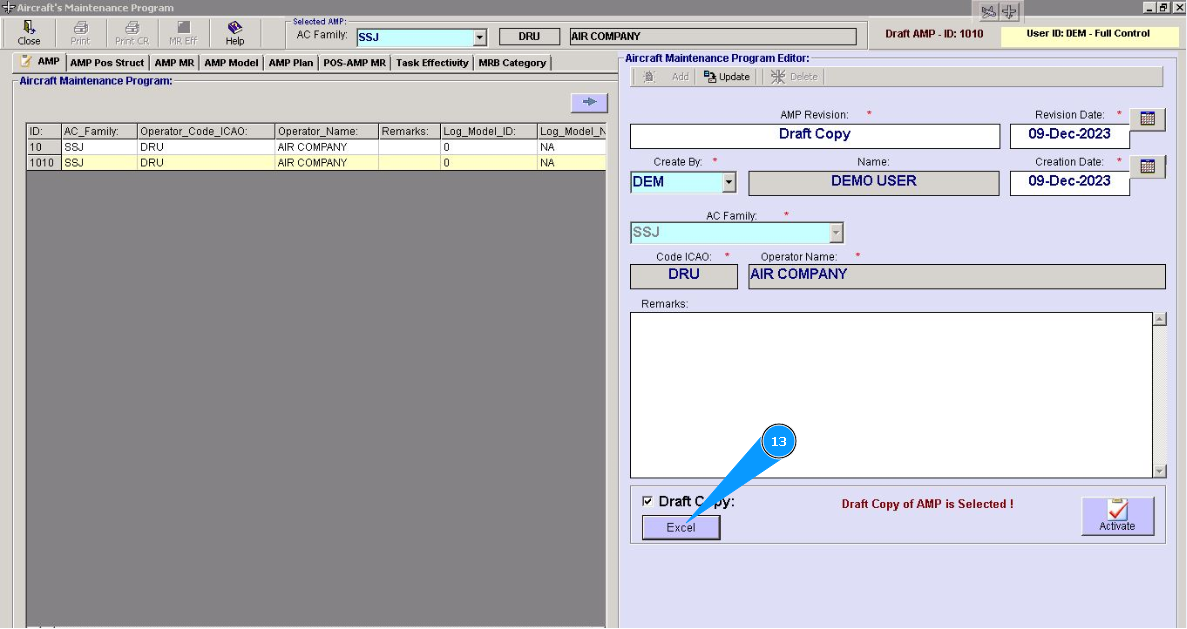This screenshot has height=629, width=1187.
Task: Click the Draft AMP - ID: 1010 label
Action: pos(934,34)
